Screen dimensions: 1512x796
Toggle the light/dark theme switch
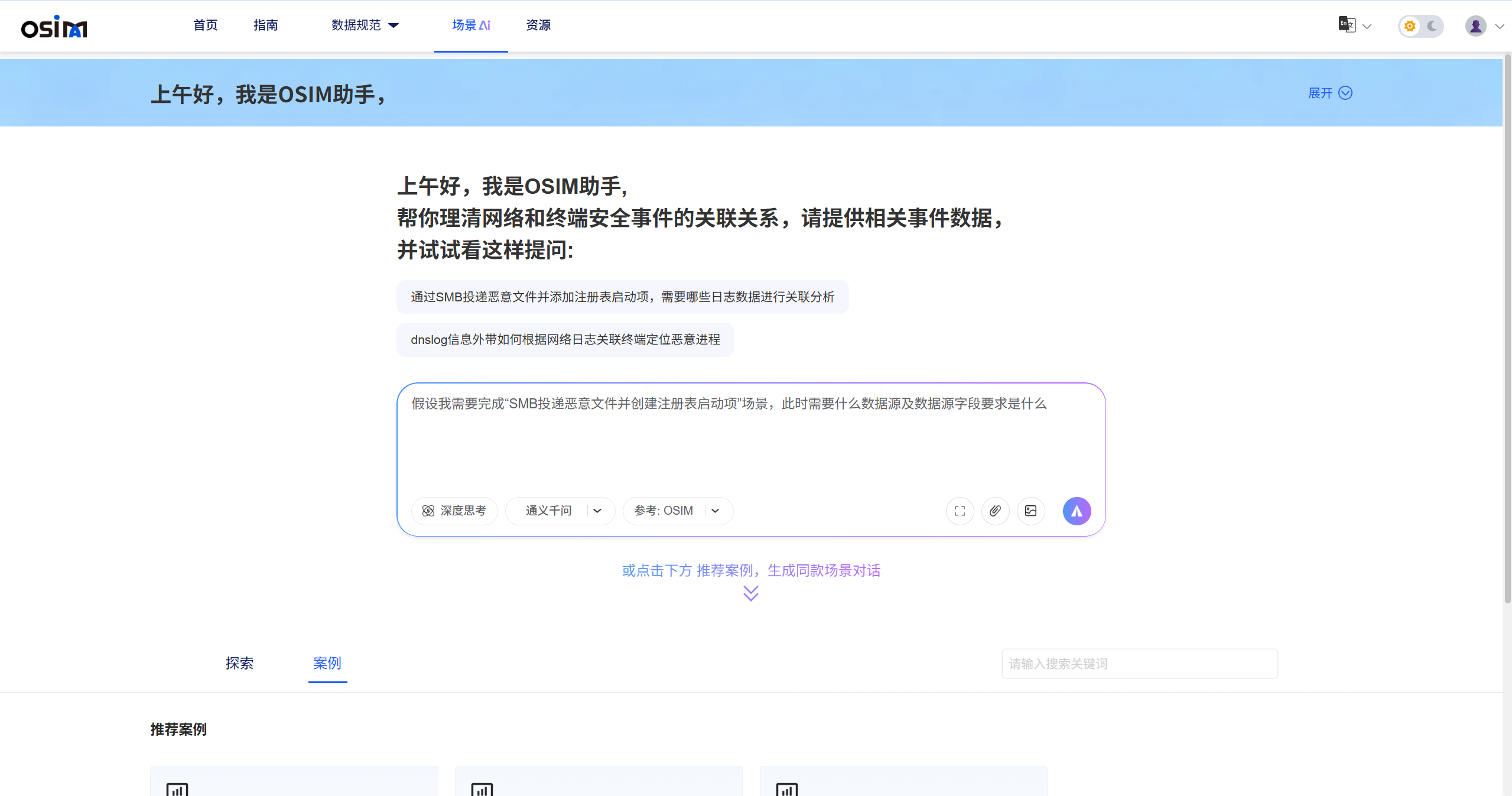(1421, 26)
